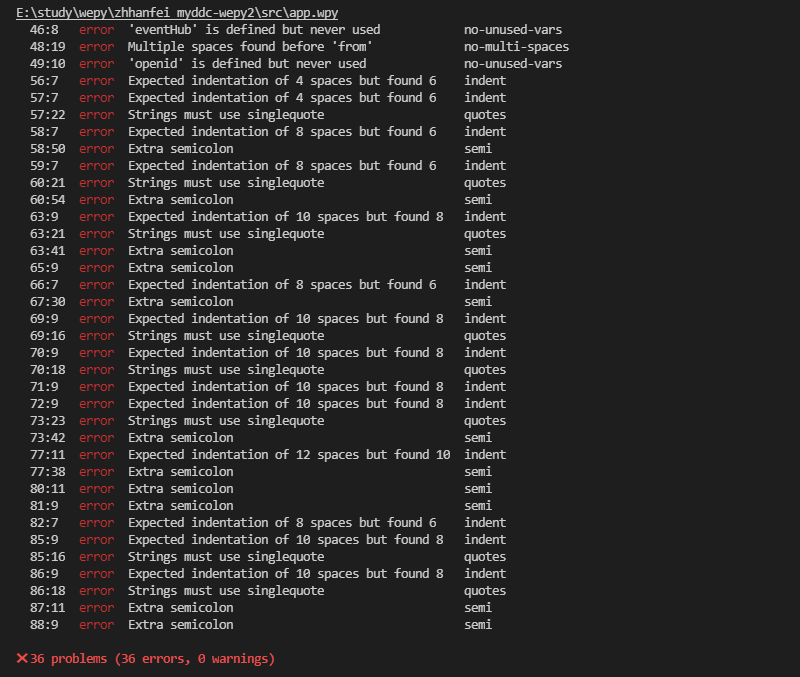The width and height of the screenshot is (800, 677).
Task: Click the no-unused-vars rule for eventHub
Action: 513,30
